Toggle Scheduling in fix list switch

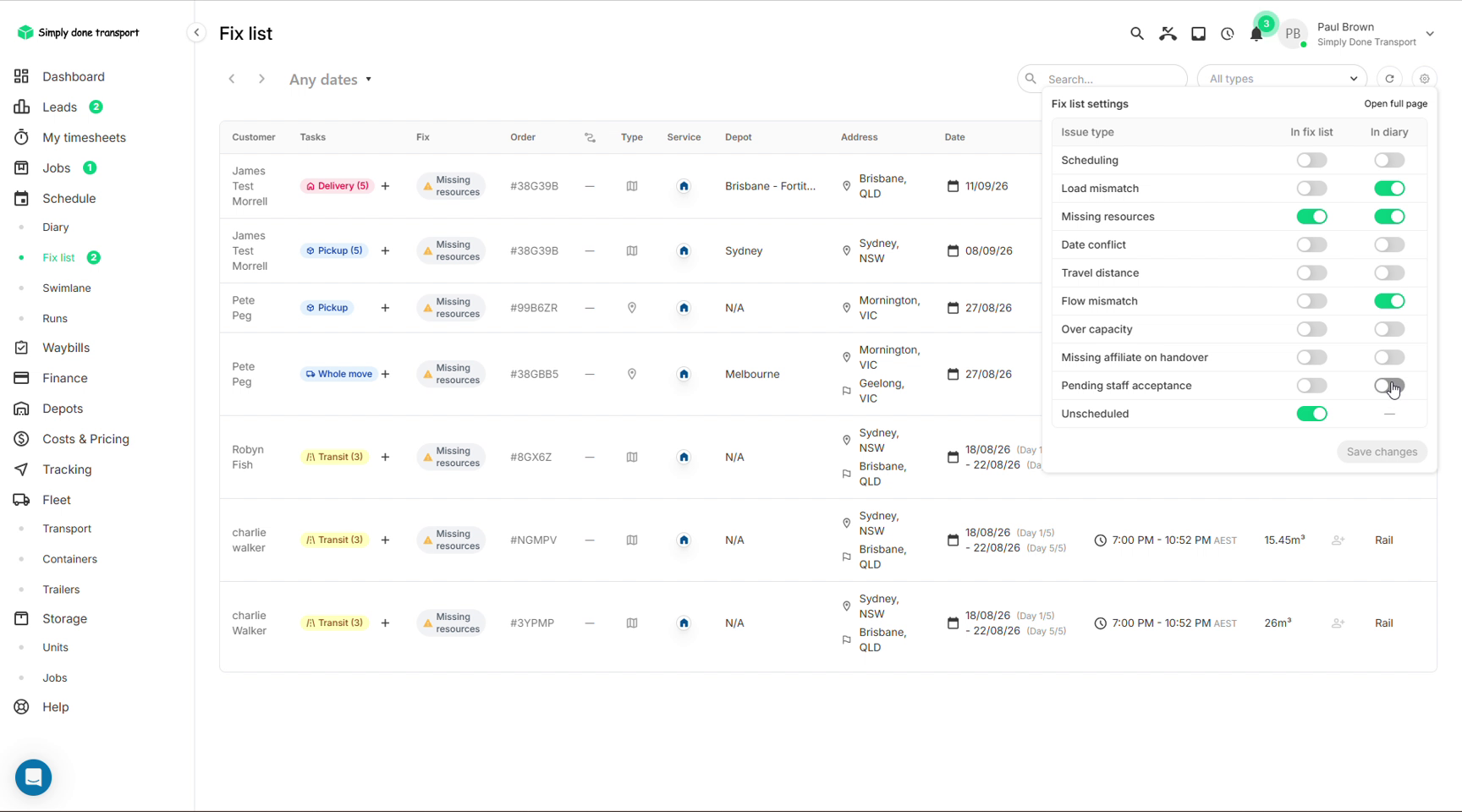coord(1312,160)
